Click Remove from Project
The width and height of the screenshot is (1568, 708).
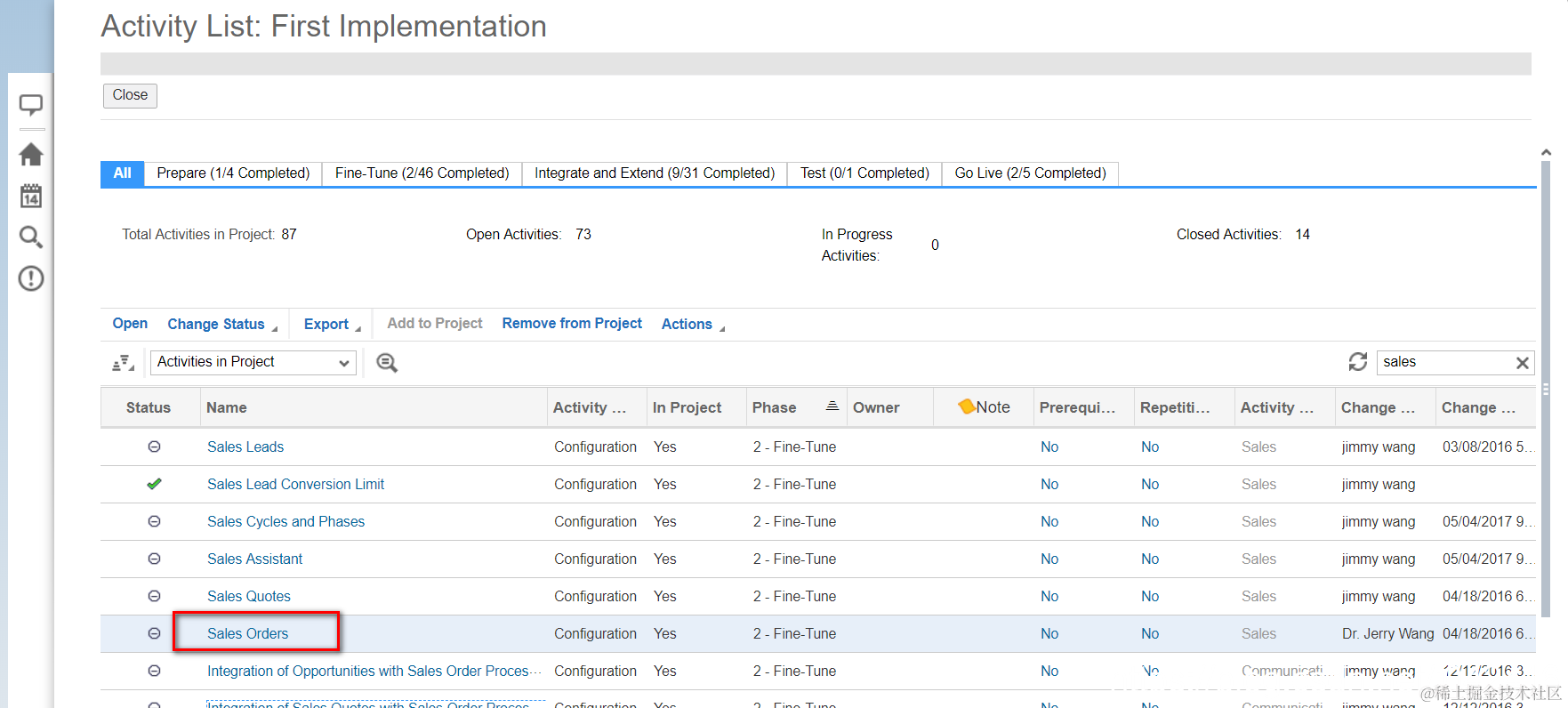click(572, 324)
